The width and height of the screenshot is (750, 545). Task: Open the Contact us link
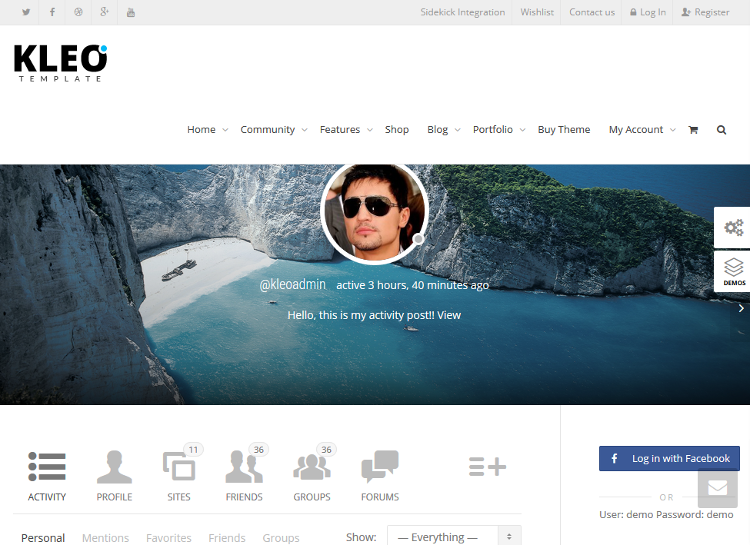(x=592, y=12)
